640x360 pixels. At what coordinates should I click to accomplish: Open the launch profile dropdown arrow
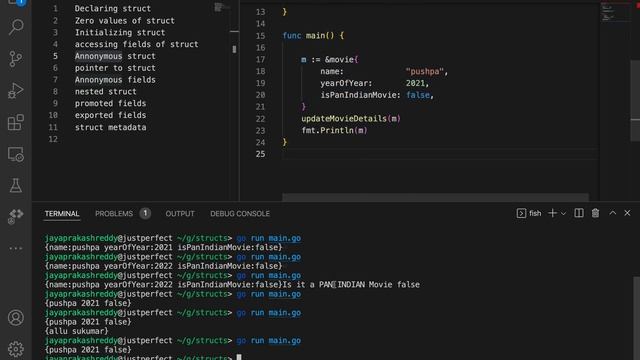(563, 213)
